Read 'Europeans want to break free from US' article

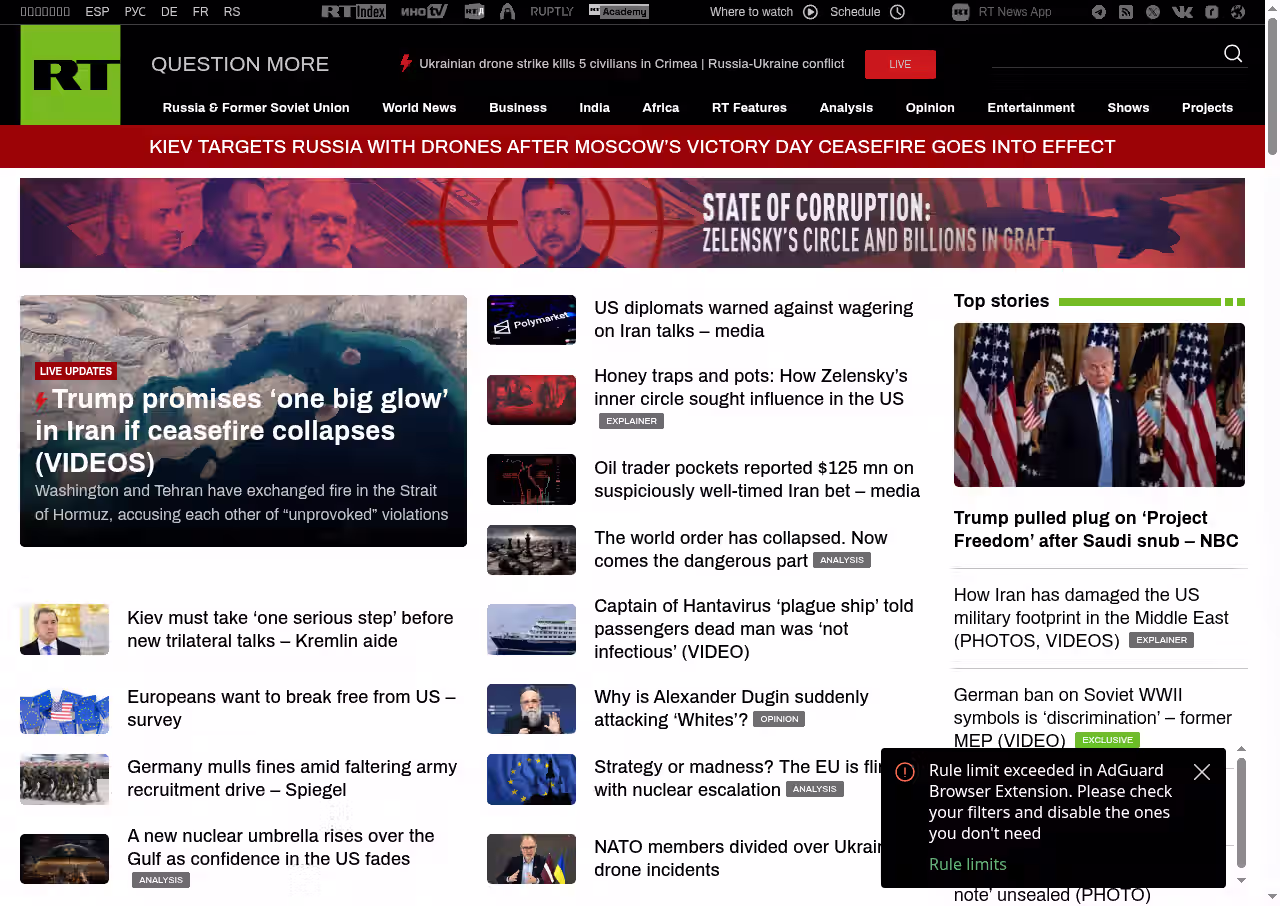pos(291,708)
